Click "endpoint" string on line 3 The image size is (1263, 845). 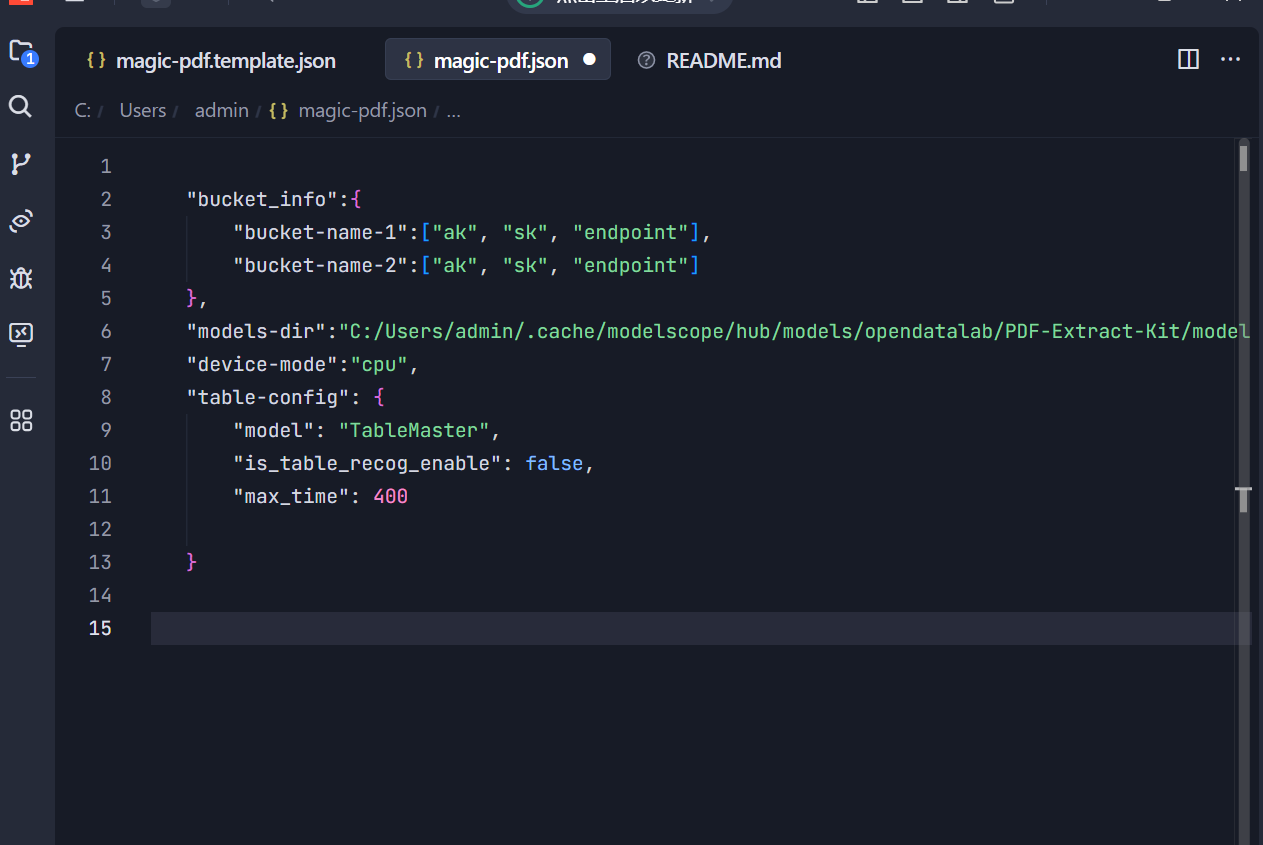click(x=631, y=232)
